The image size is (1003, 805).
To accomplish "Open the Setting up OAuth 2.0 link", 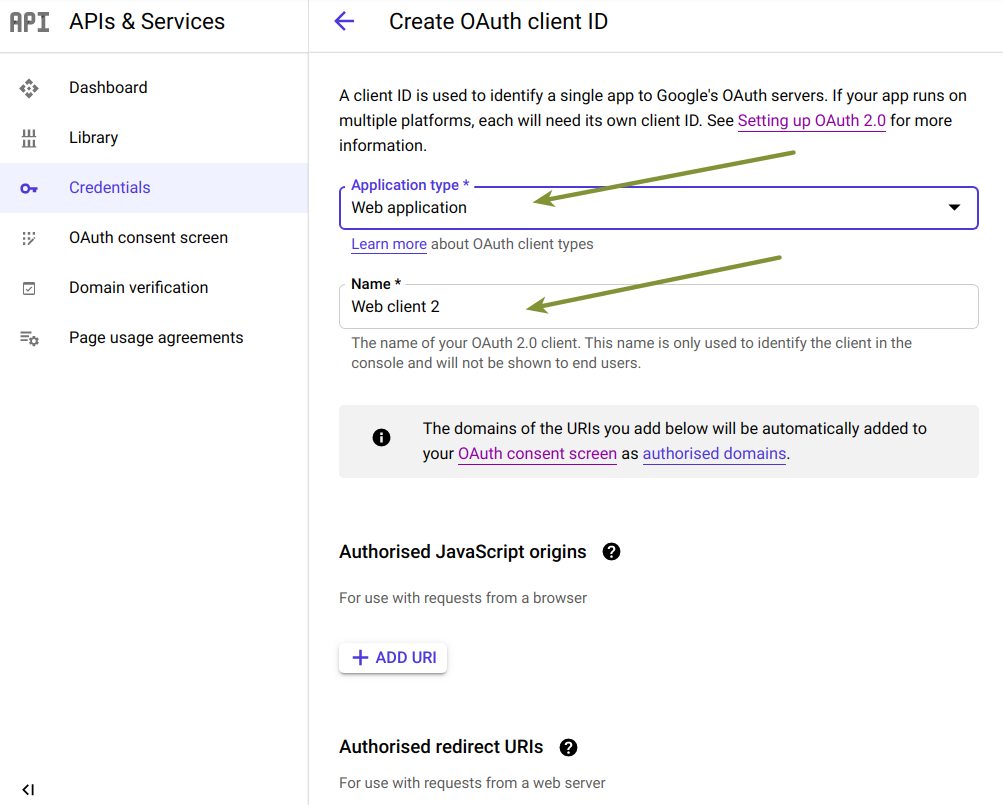I will pos(811,121).
